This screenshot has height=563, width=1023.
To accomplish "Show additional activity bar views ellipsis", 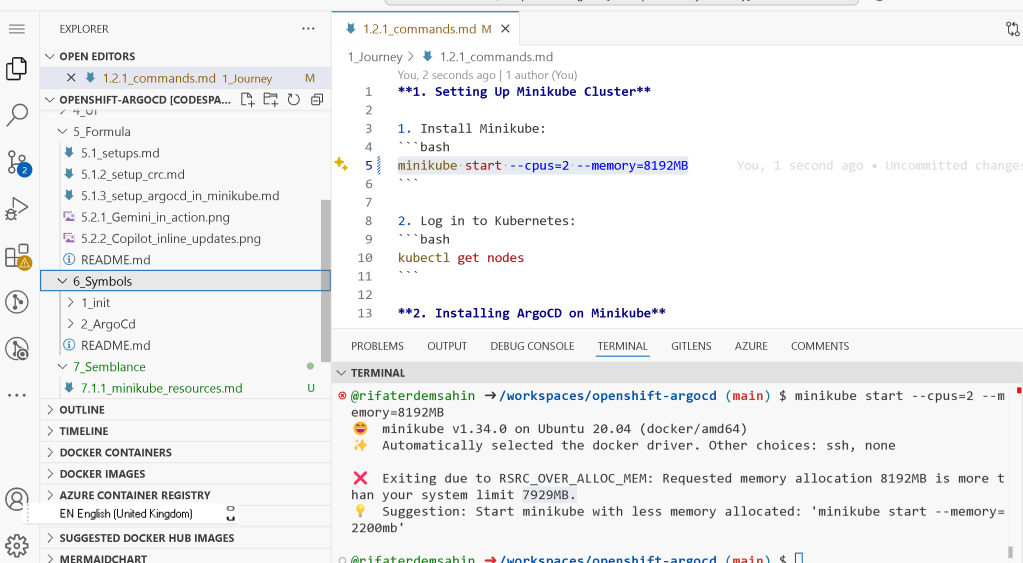I will coord(17,395).
